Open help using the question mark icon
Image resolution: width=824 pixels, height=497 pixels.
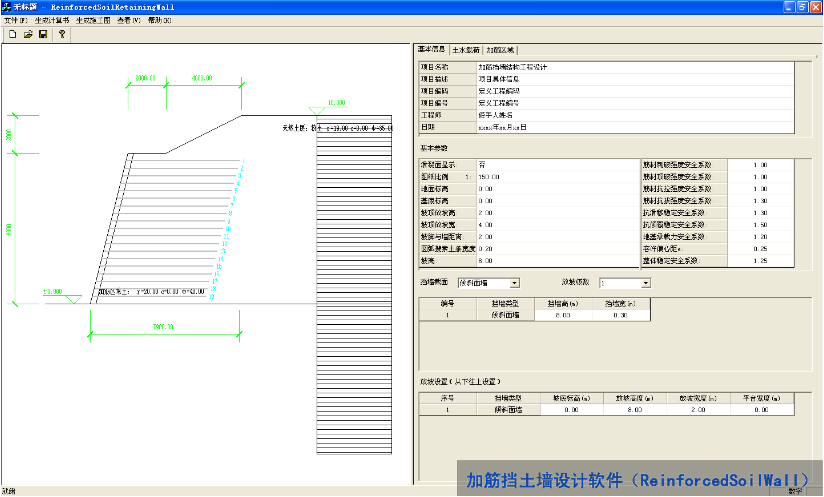pos(62,34)
